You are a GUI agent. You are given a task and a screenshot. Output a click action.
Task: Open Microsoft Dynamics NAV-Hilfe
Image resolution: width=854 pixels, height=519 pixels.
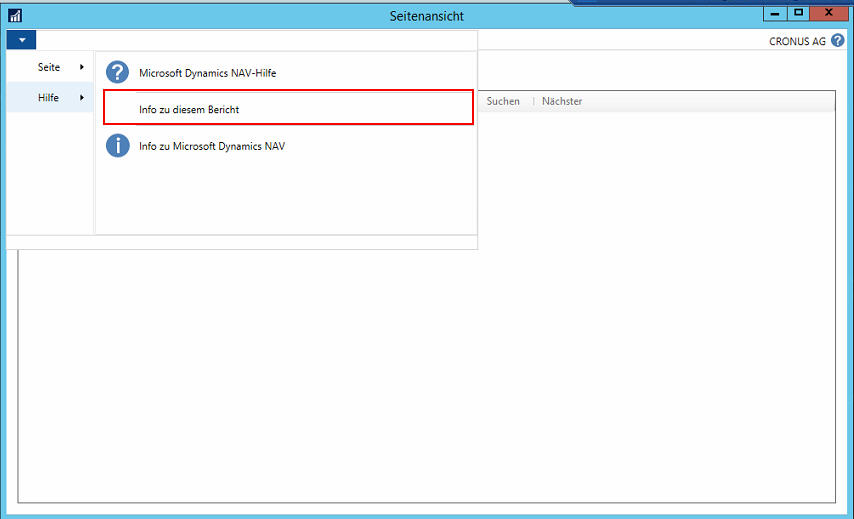287,72
